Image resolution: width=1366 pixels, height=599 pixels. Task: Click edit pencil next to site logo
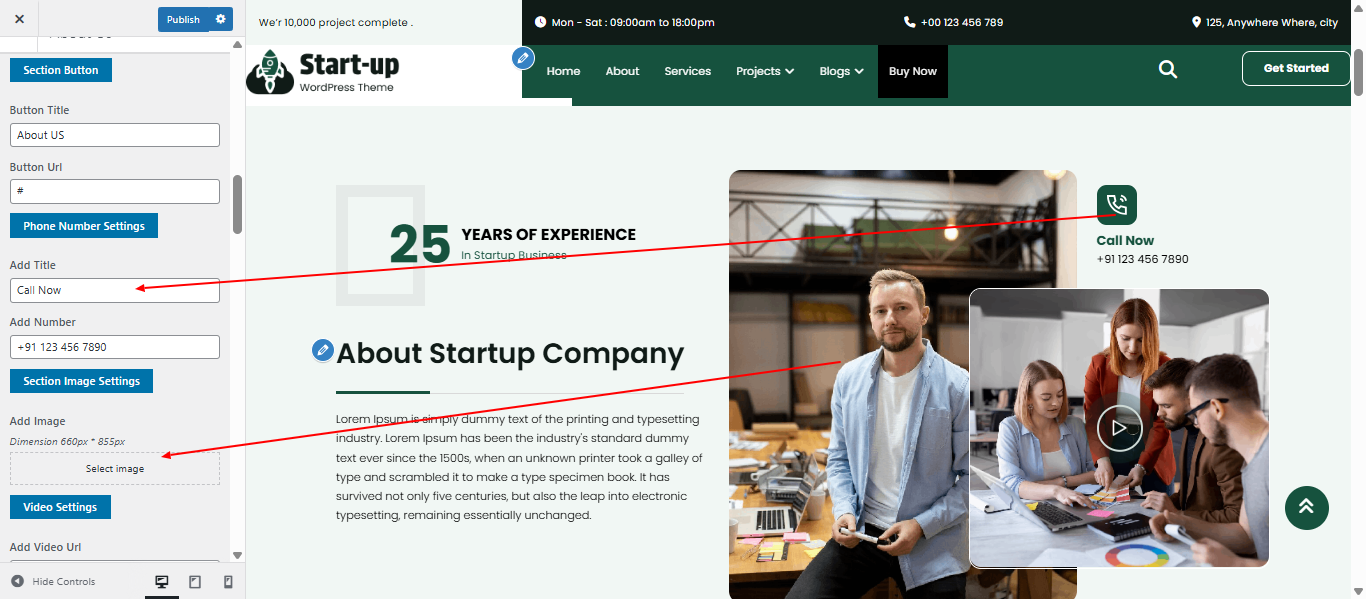(x=523, y=58)
